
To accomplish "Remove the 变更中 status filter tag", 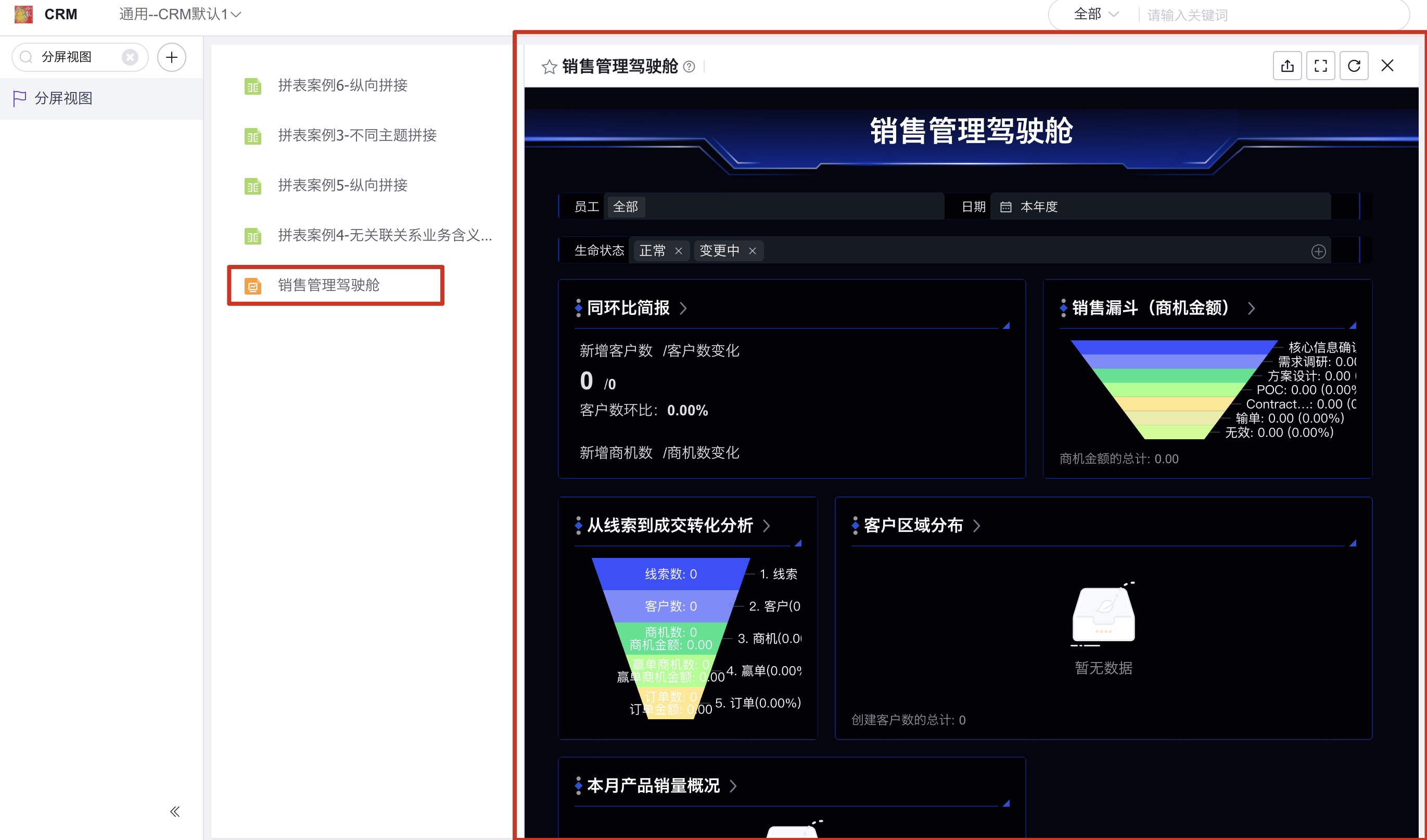I will point(753,251).
